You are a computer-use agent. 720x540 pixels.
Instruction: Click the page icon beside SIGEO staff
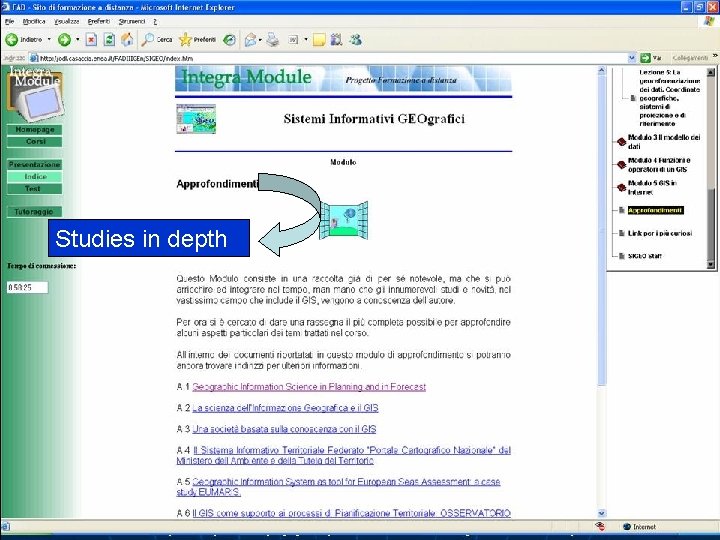coord(622,256)
